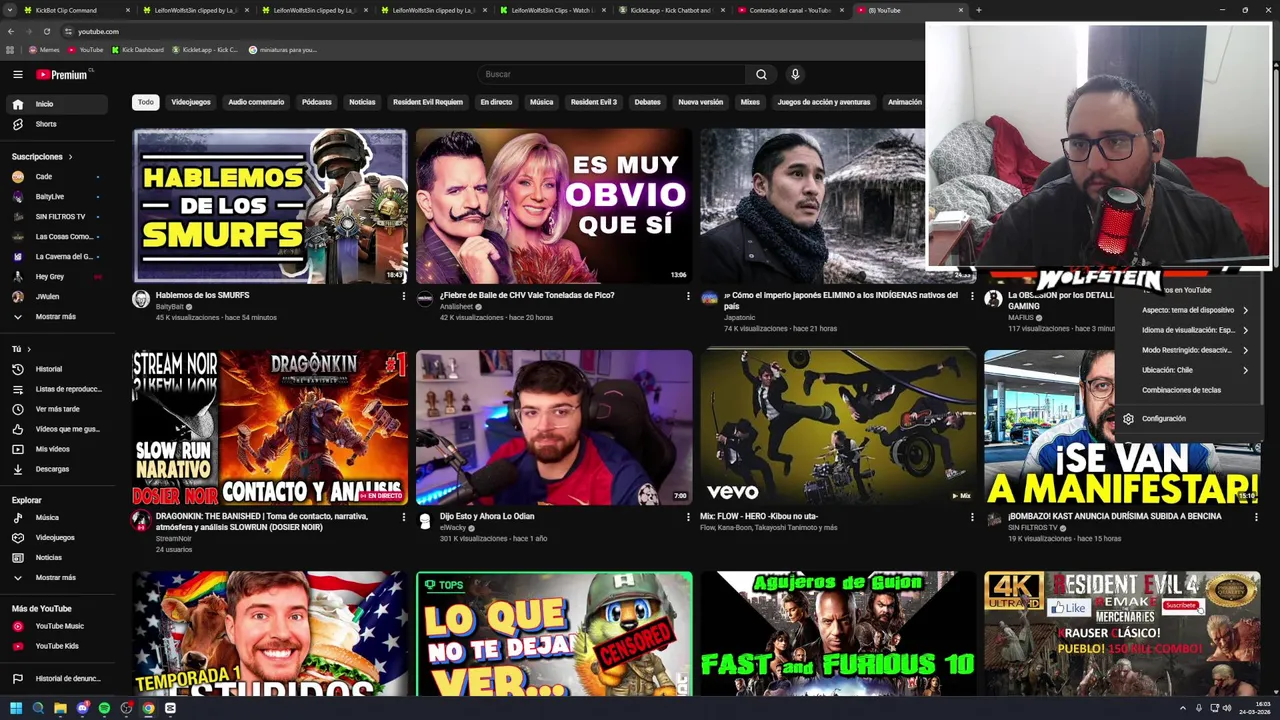
Task: Select the Todo filter chip
Action: (x=146, y=102)
